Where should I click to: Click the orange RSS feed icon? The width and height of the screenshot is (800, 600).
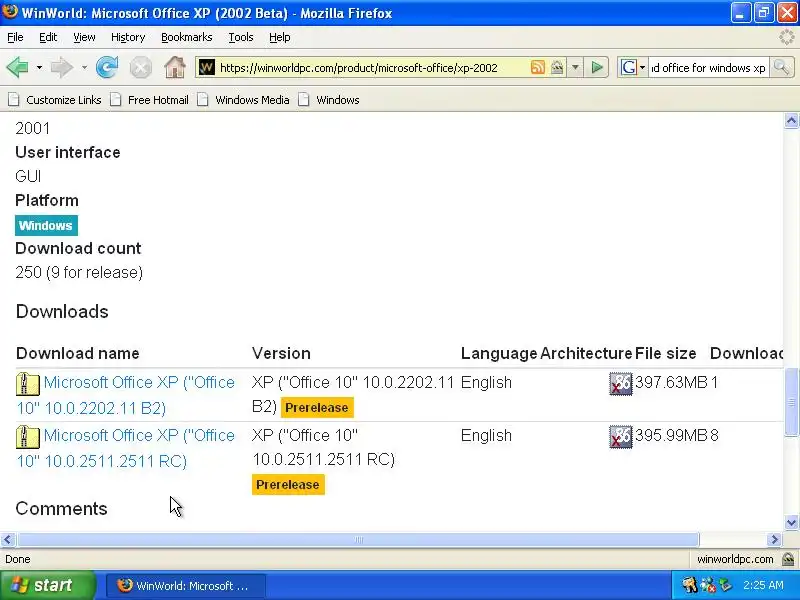tap(538, 67)
